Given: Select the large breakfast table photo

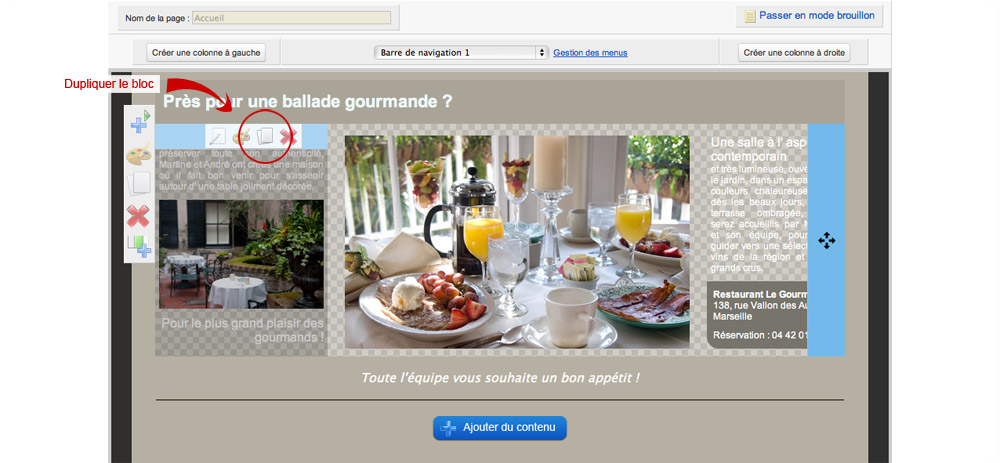Looking at the screenshot, I should (517, 242).
